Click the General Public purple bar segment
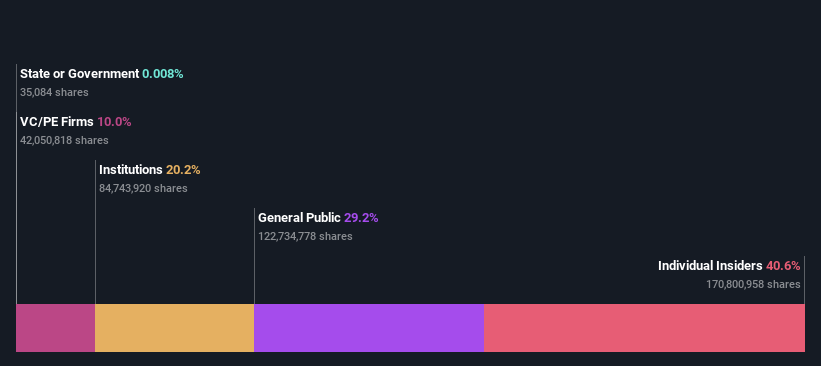 [369, 328]
